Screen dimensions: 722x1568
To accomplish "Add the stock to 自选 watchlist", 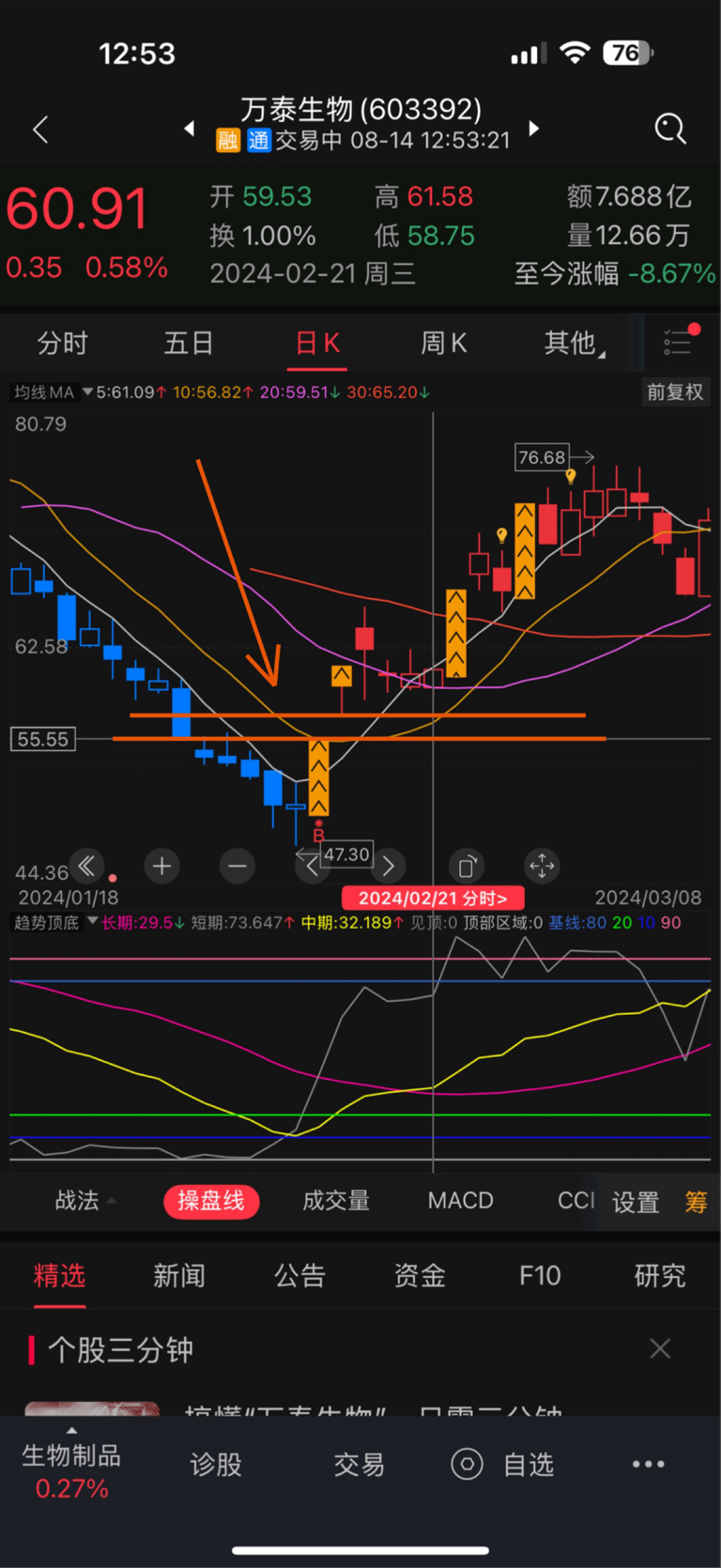I will (505, 1464).
